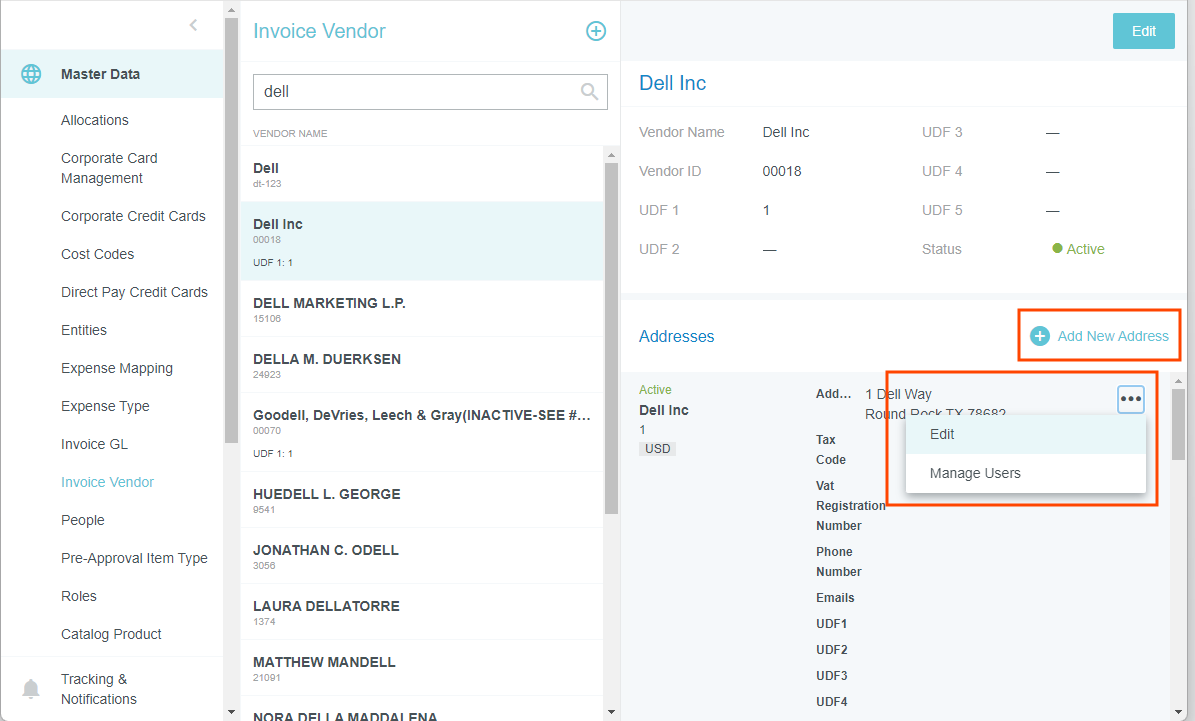Click the Tracking & Notifications bell icon
The height and width of the screenshot is (721, 1195).
[32, 689]
